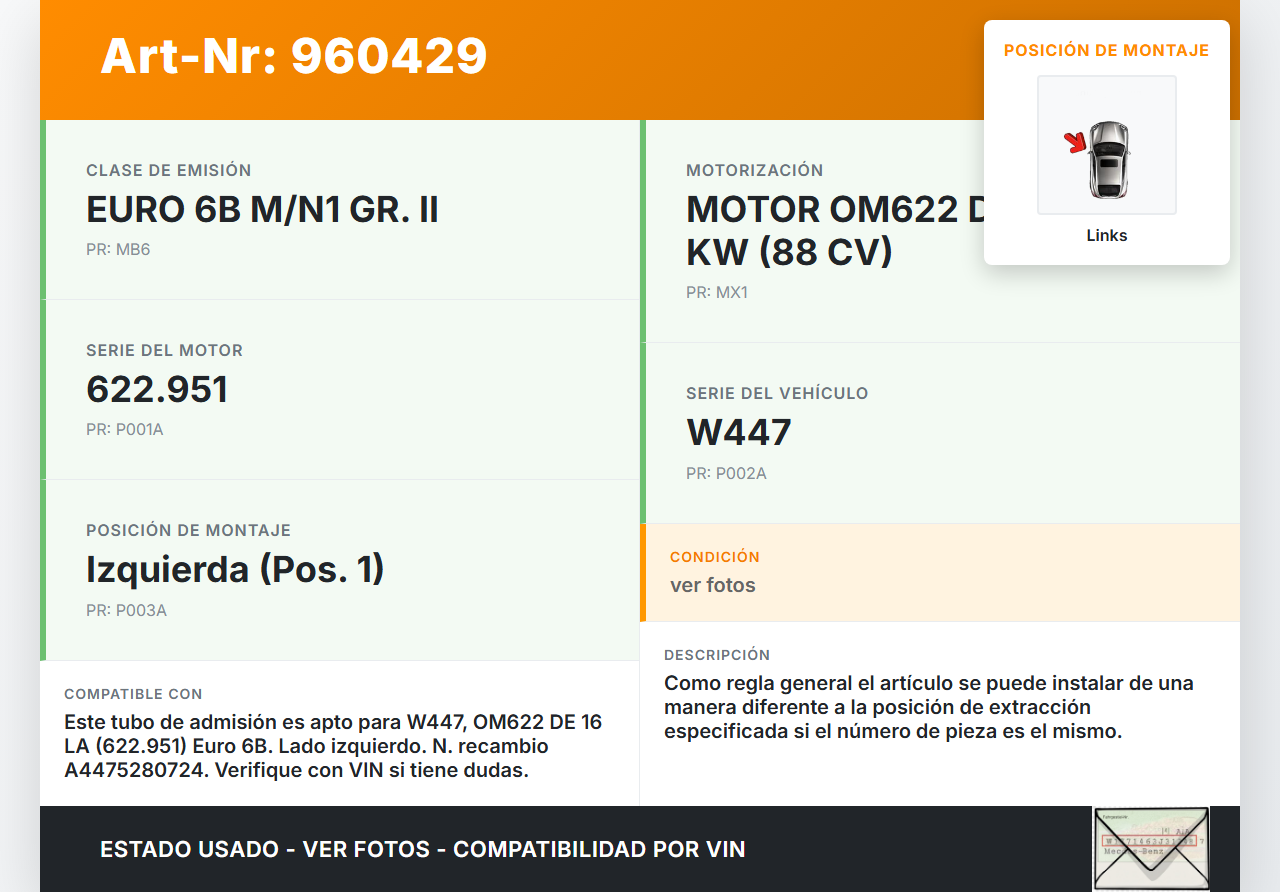Screen dimensions: 1280x892
Task: Click the PR: MB6 code
Action: [118, 249]
